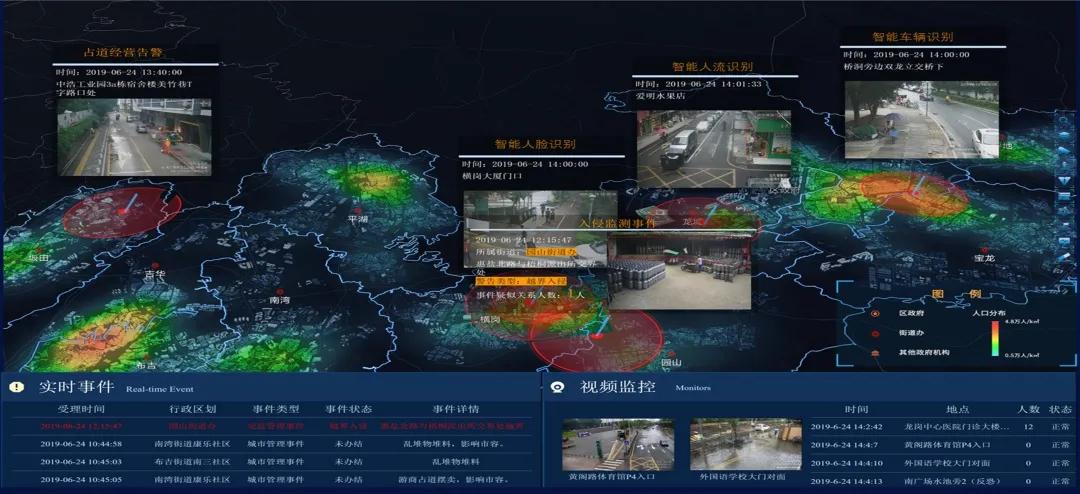Open the 智能人流识别 camera image
This screenshot has width=1080, height=494.
(x=713, y=148)
